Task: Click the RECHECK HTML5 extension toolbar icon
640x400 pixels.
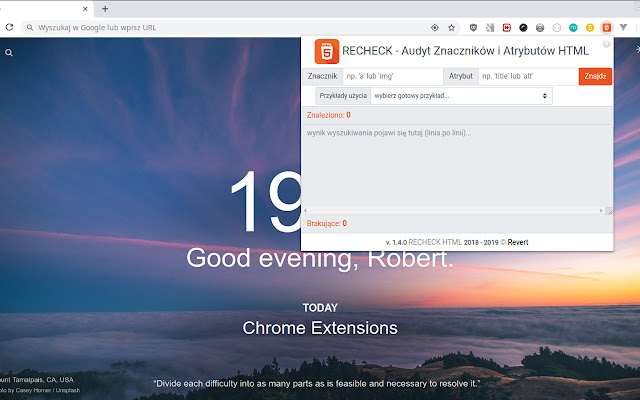Action: coord(606,28)
